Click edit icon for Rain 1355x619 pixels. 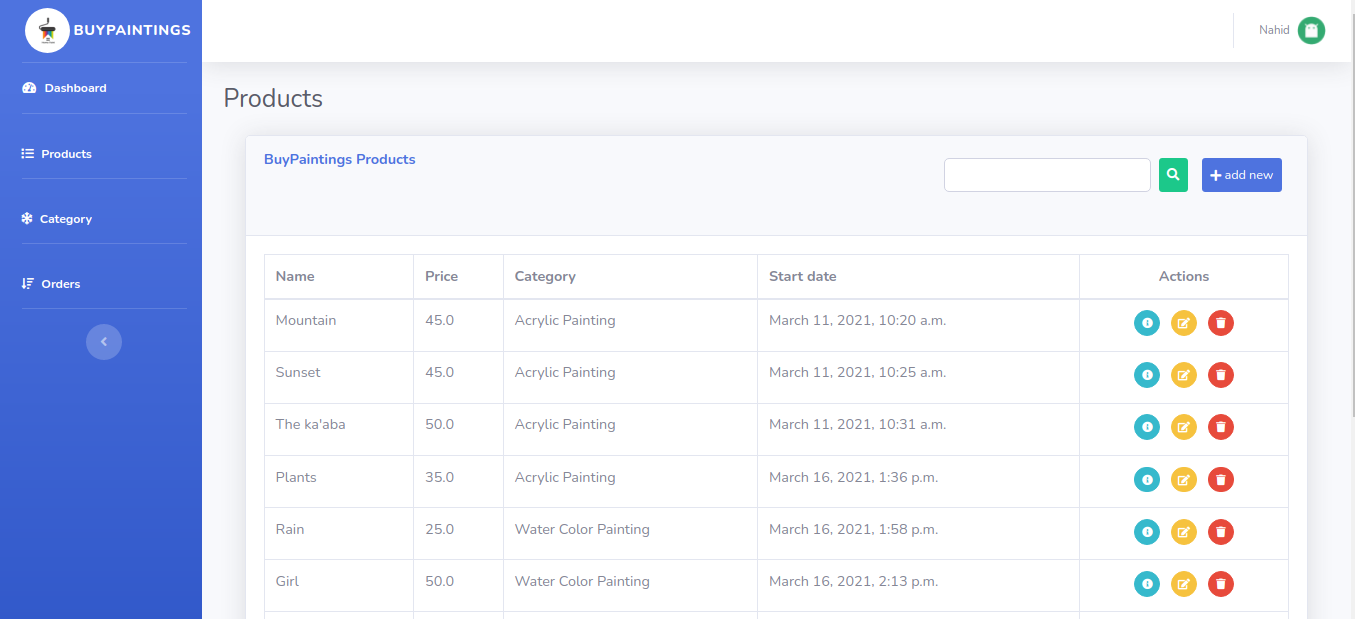coord(1183,531)
